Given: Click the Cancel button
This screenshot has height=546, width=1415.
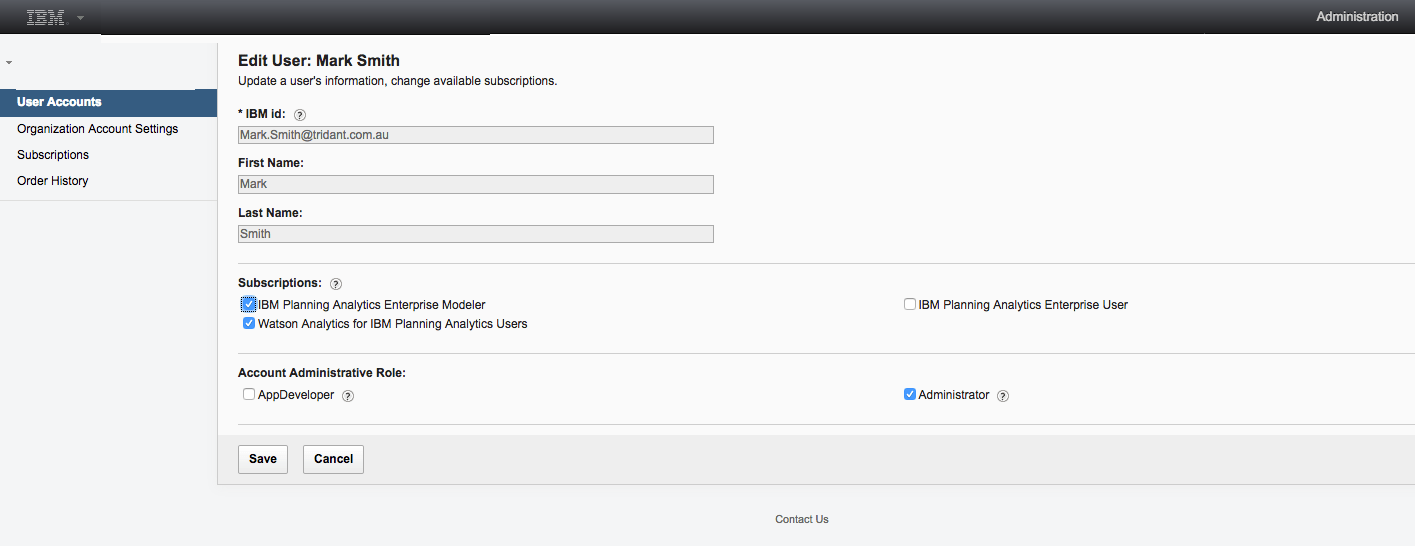Looking at the screenshot, I should tap(333, 459).
